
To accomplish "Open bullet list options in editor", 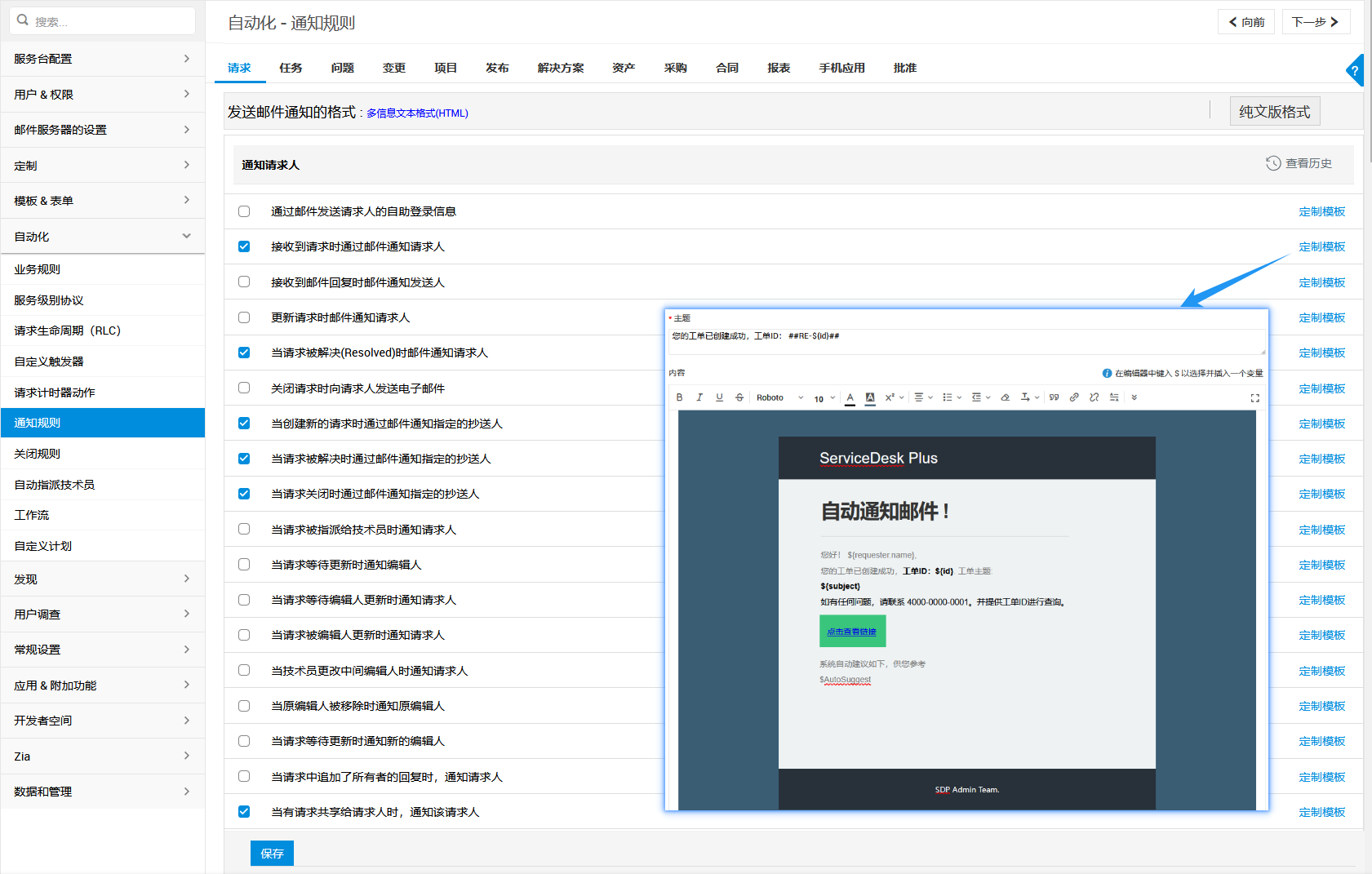I will 952,397.
